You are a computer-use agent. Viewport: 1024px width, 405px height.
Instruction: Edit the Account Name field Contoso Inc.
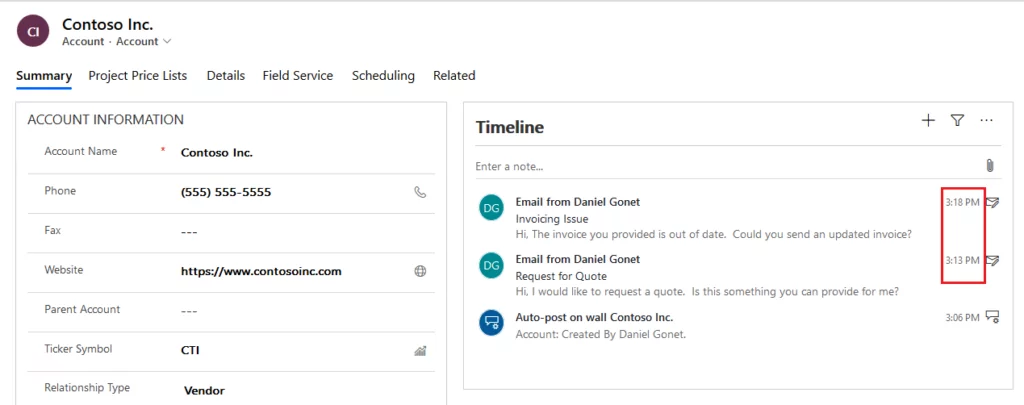click(x=217, y=153)
